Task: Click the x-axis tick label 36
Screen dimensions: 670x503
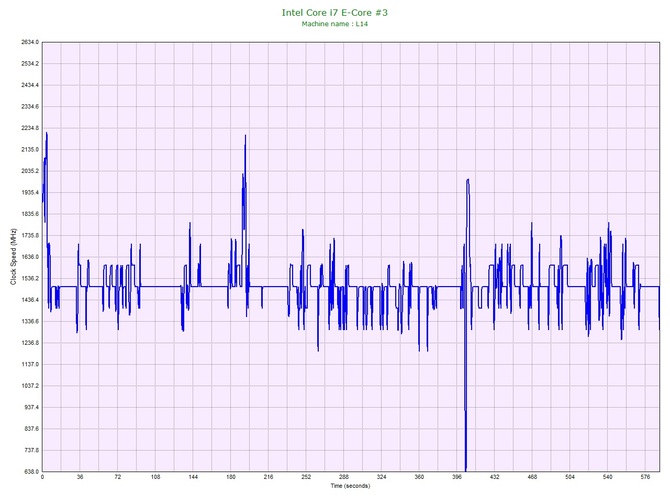Action: pyautogui.click(x=80, y=477)
